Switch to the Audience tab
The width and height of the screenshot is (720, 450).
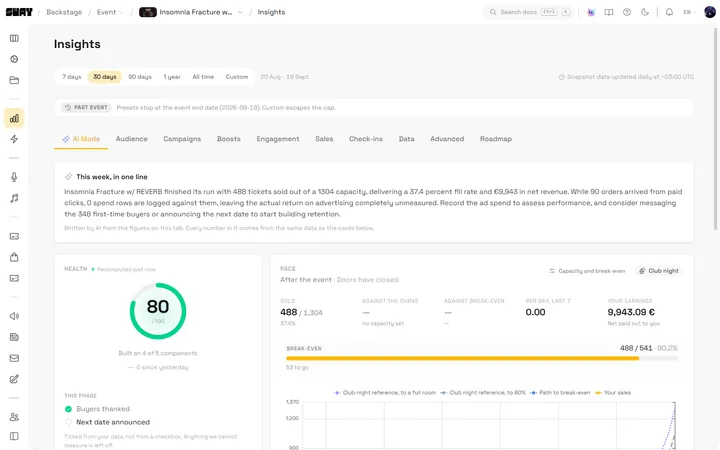click(132, 139)
